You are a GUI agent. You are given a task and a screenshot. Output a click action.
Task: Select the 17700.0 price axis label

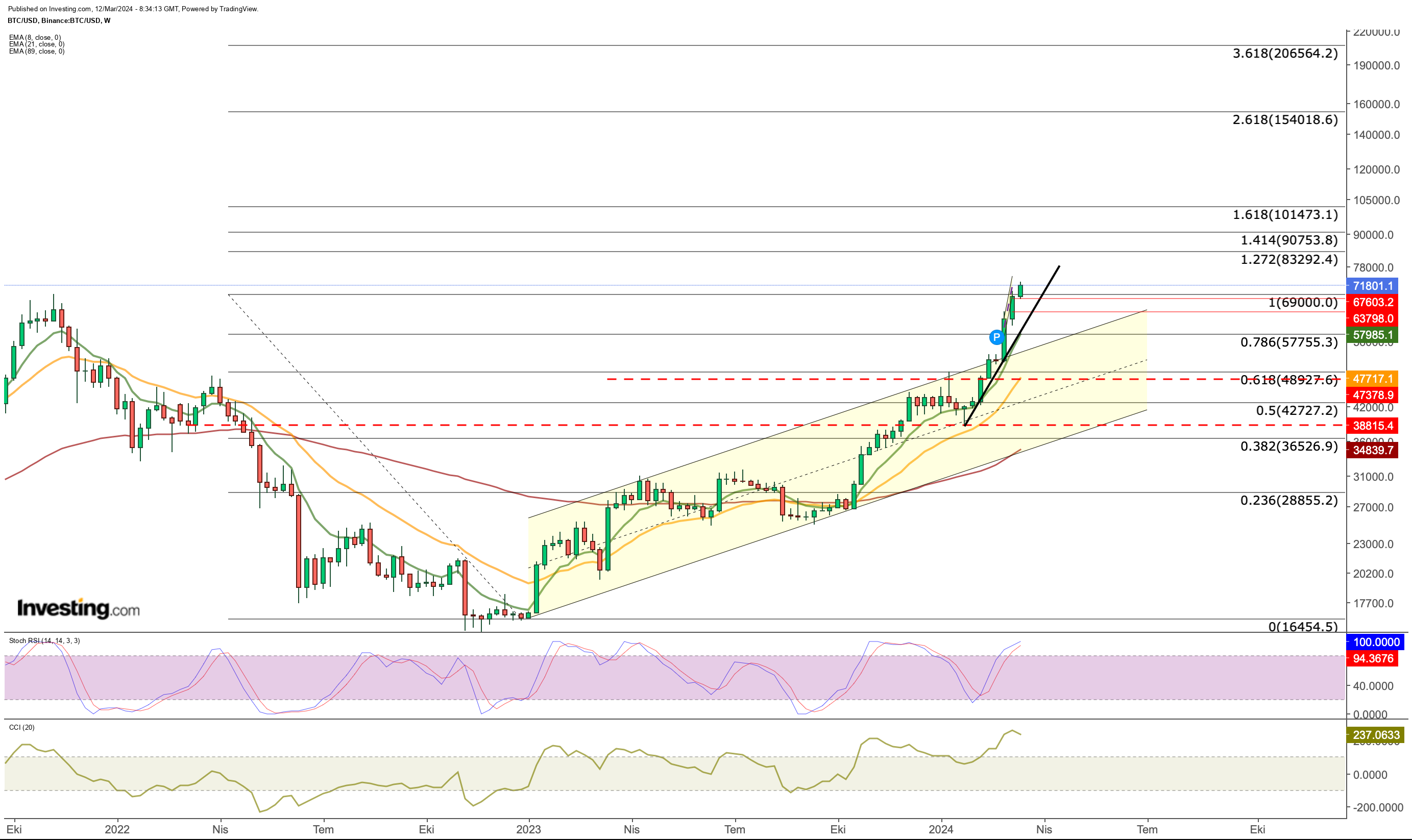pyautogui.click(x=1373, y=603)
